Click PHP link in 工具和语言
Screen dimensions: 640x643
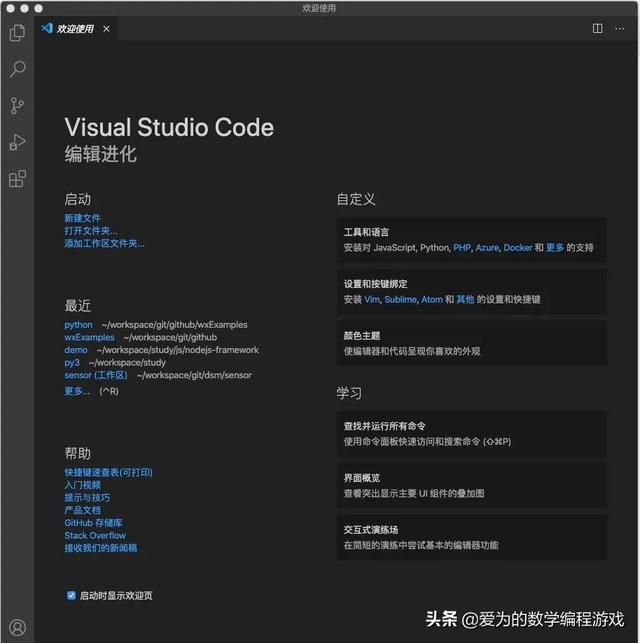(462, 248)
